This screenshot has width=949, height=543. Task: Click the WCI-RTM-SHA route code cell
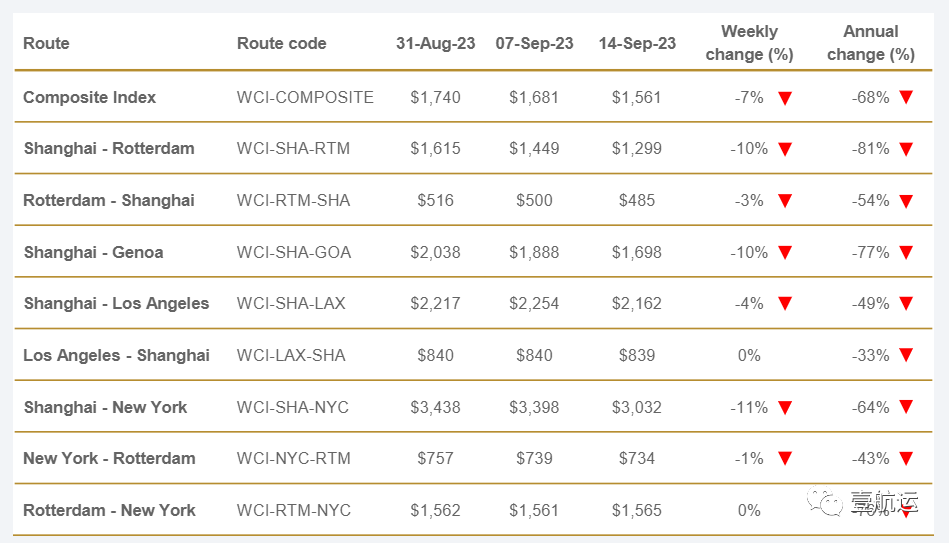pos(294,200)
